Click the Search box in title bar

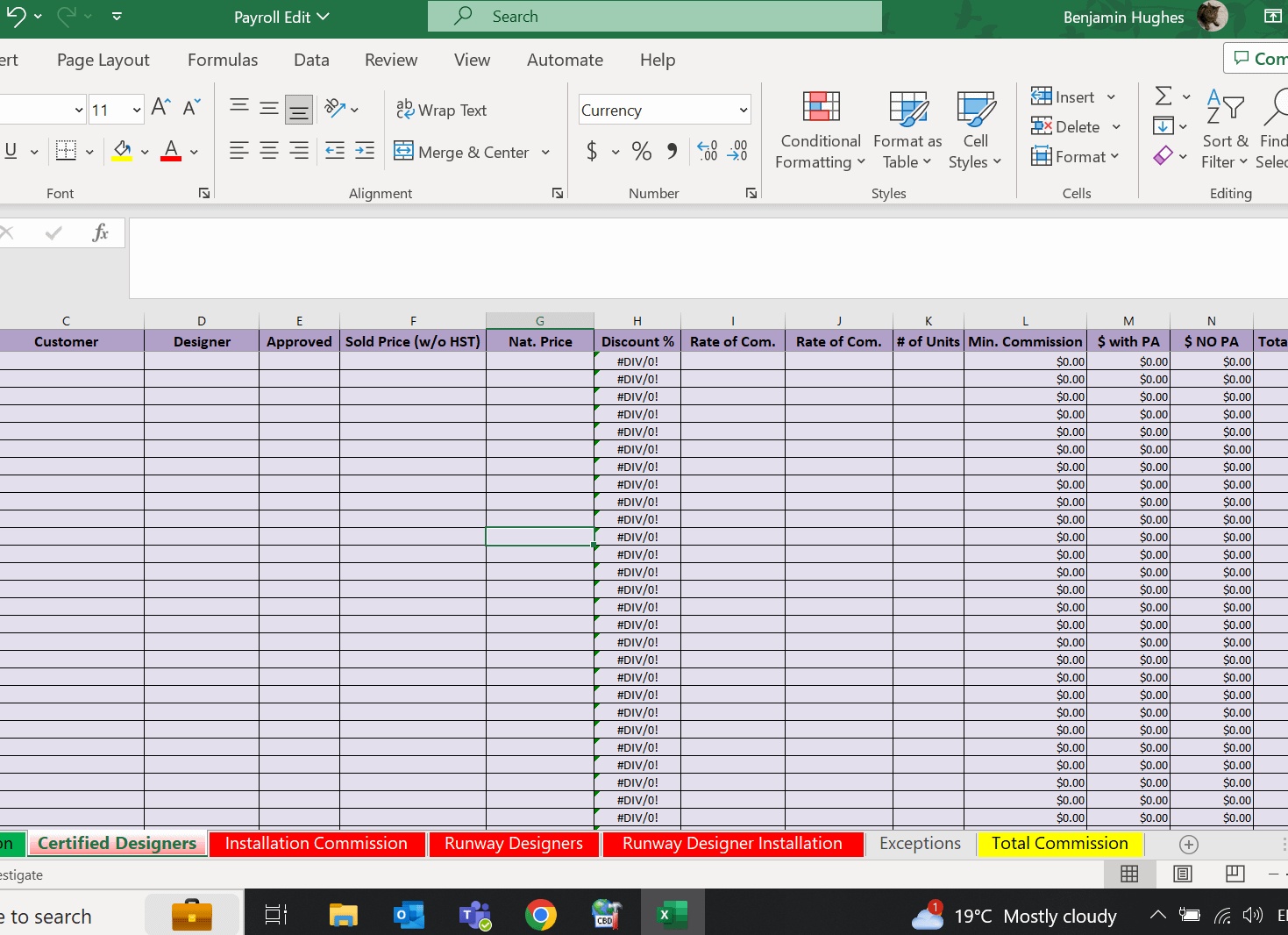pyautogui.click(x=655, y=16)
